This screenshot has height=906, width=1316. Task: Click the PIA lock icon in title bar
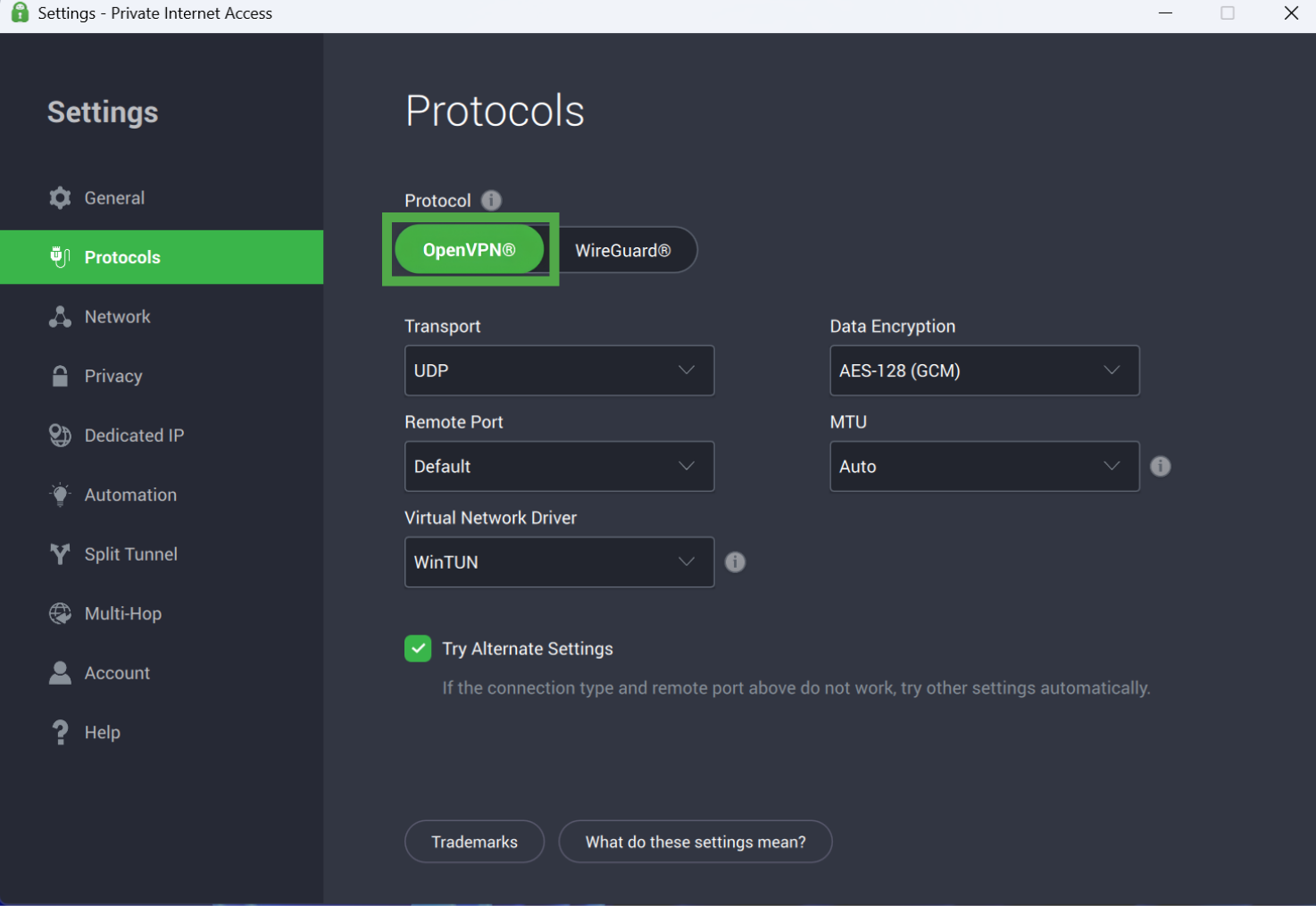(x=20, y=12)
